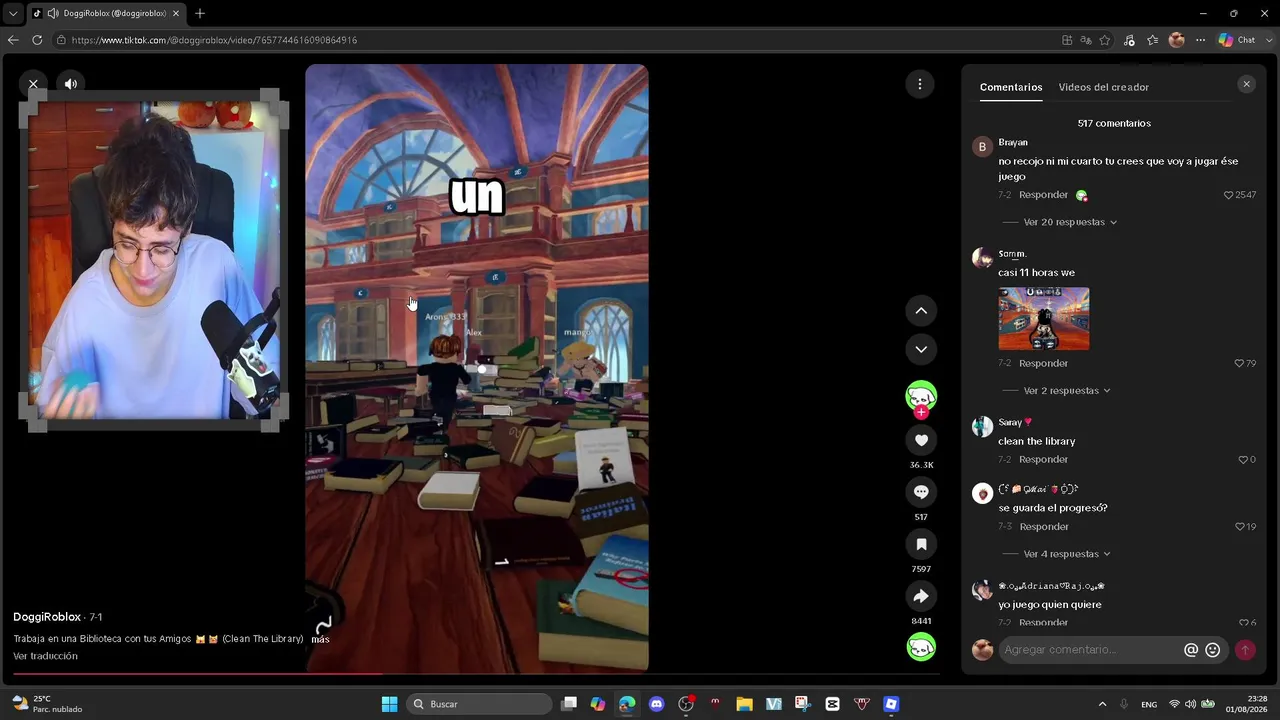Close the DoggiRoblox browser tab
The height and width of the screenshot is (720, 1280).
tap(176, 13)
